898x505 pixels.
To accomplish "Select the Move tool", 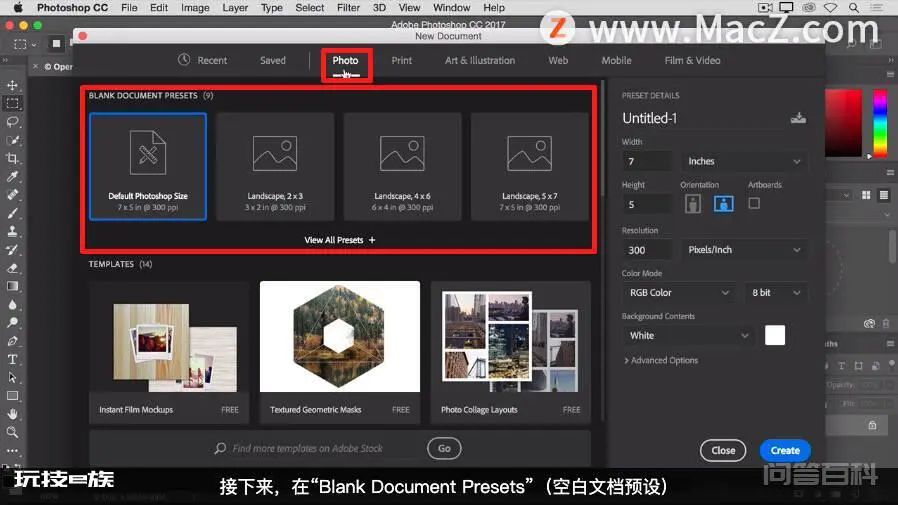I will pyautogui.click(x=12, y=85).
